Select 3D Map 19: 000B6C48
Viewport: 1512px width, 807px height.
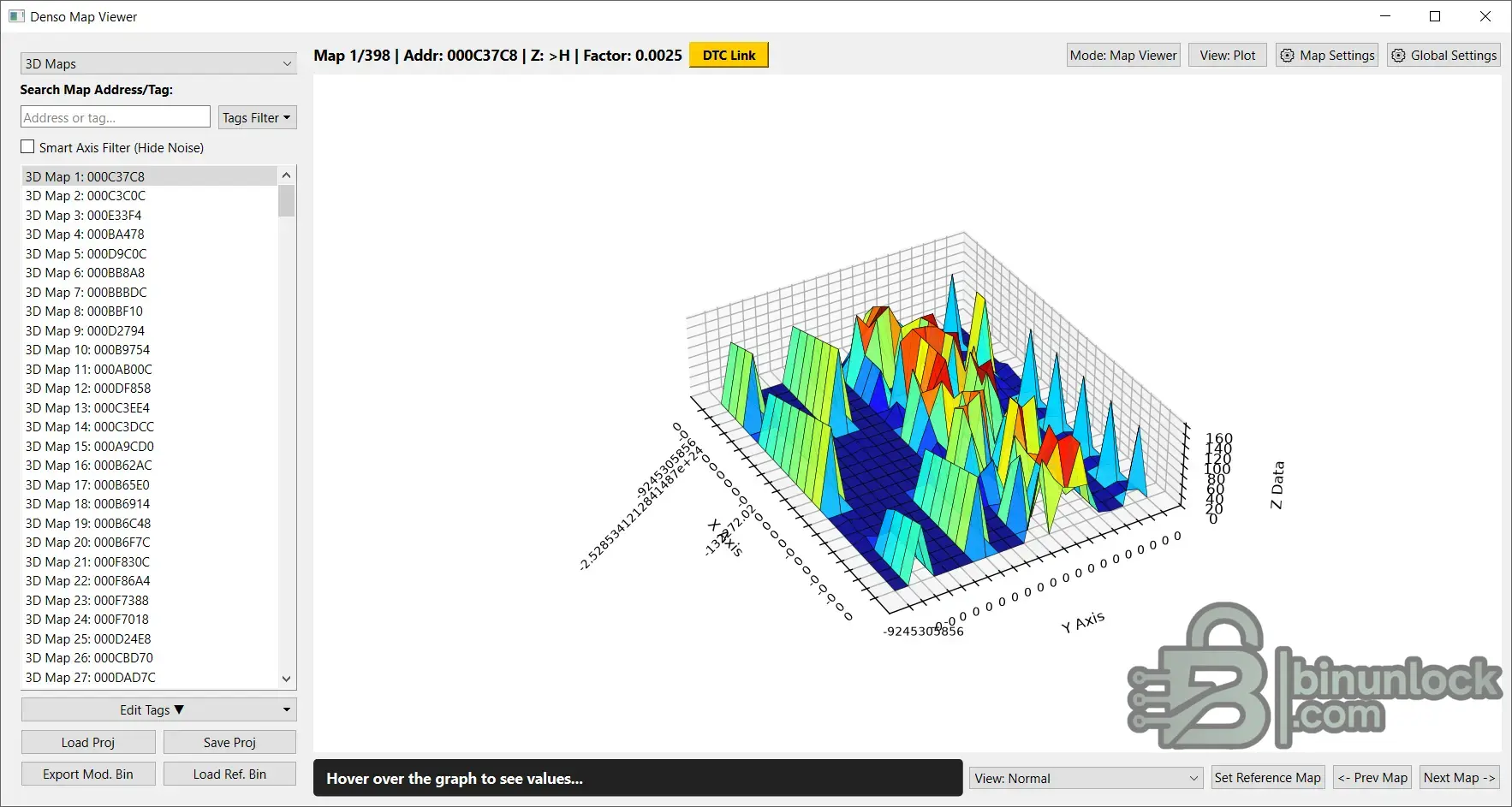pos(150,523)
